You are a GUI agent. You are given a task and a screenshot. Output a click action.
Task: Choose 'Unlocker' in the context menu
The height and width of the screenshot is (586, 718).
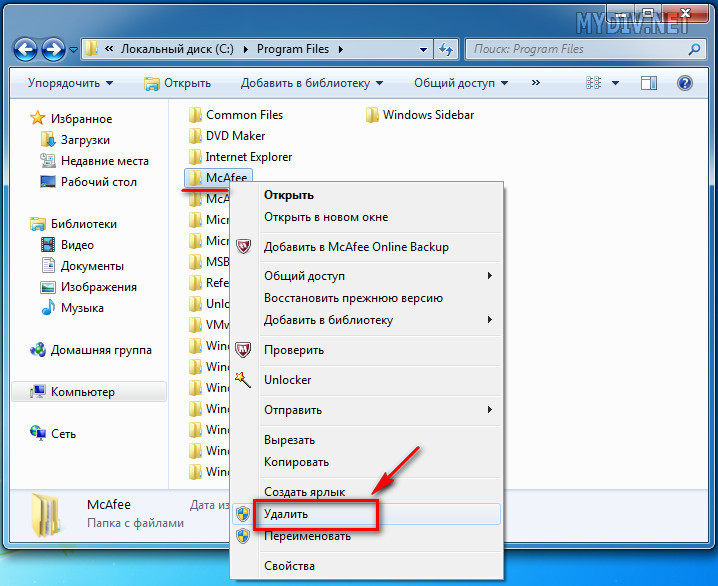pyautogui.click(x=365, y=380)
